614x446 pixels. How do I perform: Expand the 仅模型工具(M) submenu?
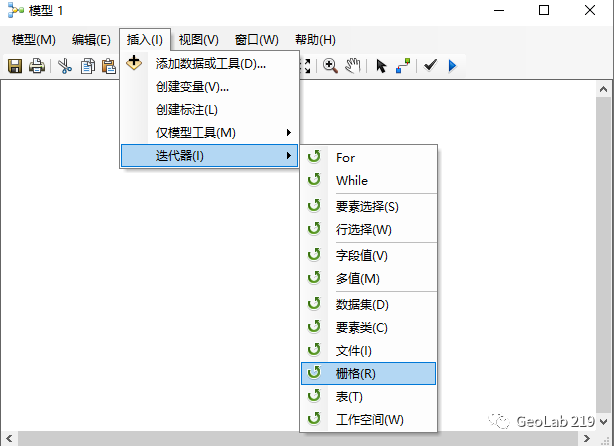click(210, 133)
